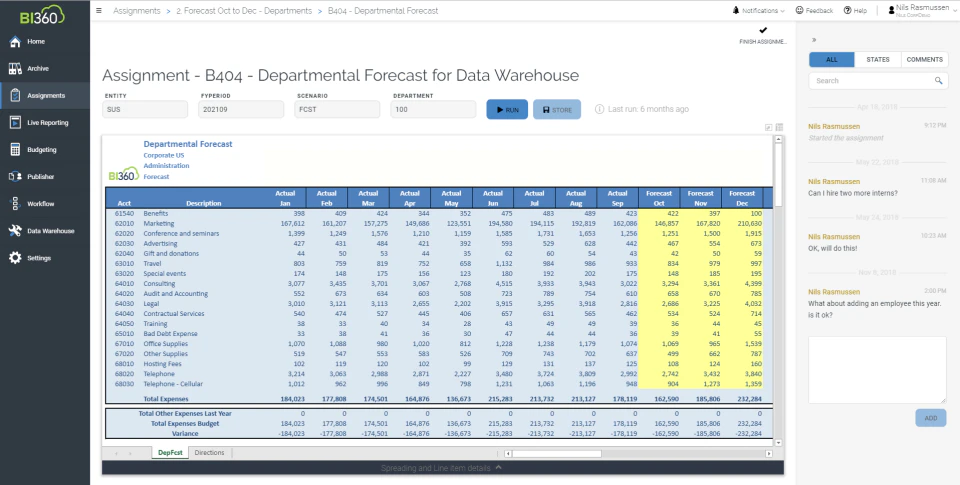
Task: Switch comments filter to States
Action: click(x=877, y=60)
